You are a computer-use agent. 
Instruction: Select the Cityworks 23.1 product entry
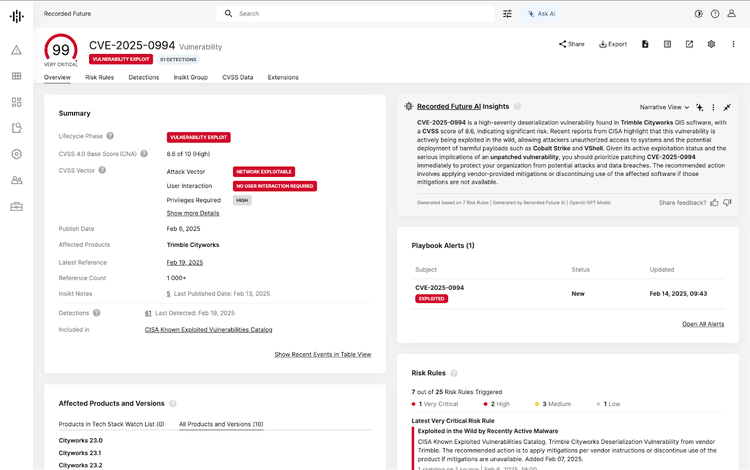[x=80, y=453]
